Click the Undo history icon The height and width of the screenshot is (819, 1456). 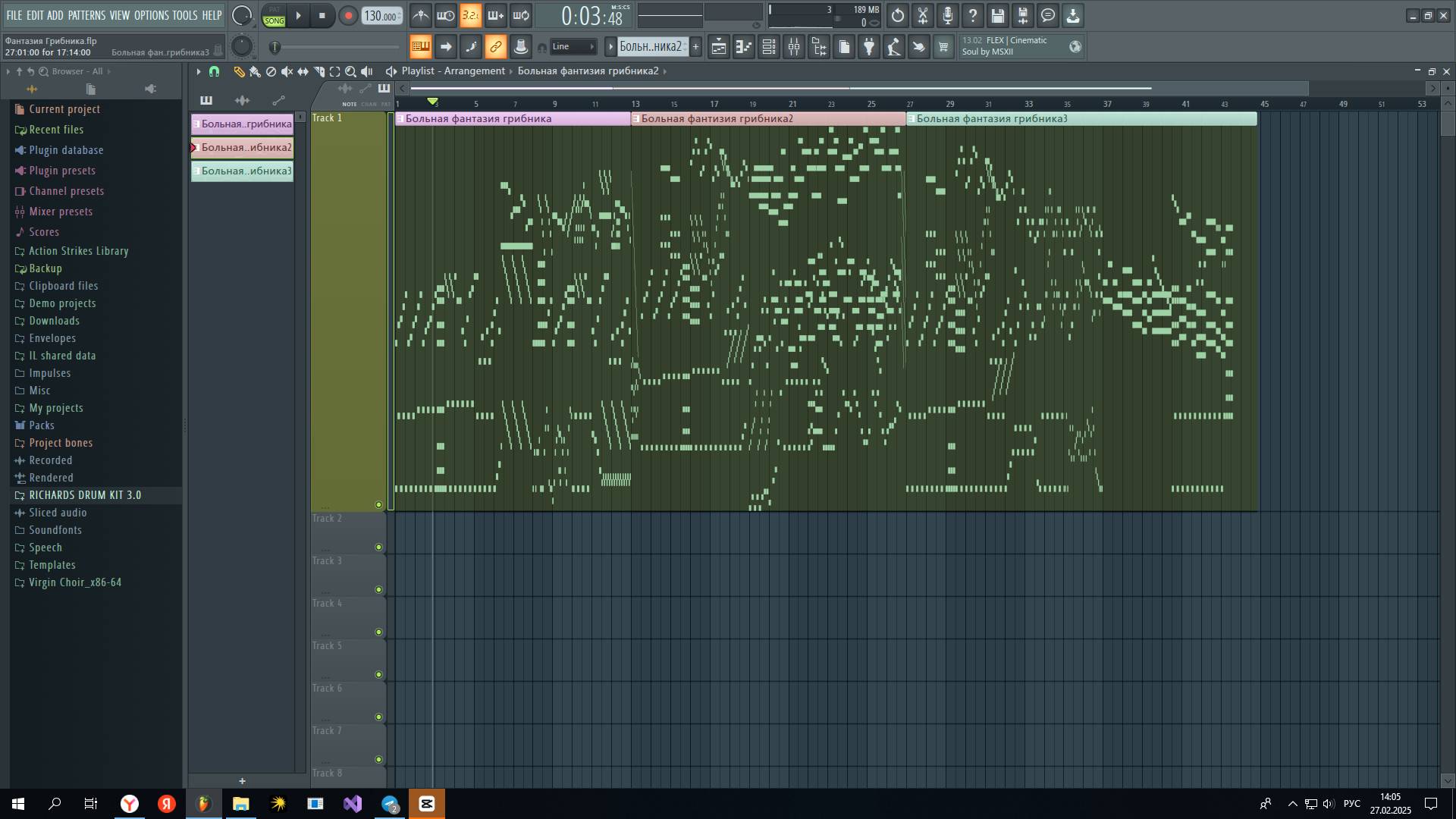tap(898, 15)
